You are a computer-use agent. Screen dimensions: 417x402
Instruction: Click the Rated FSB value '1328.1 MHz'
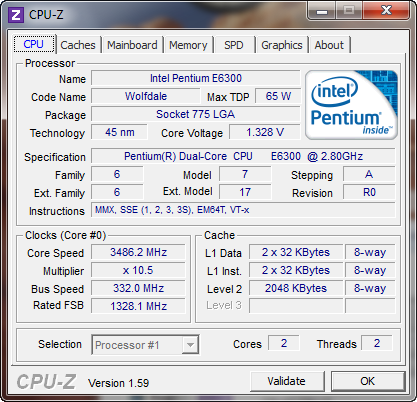[x=138, y=306]
